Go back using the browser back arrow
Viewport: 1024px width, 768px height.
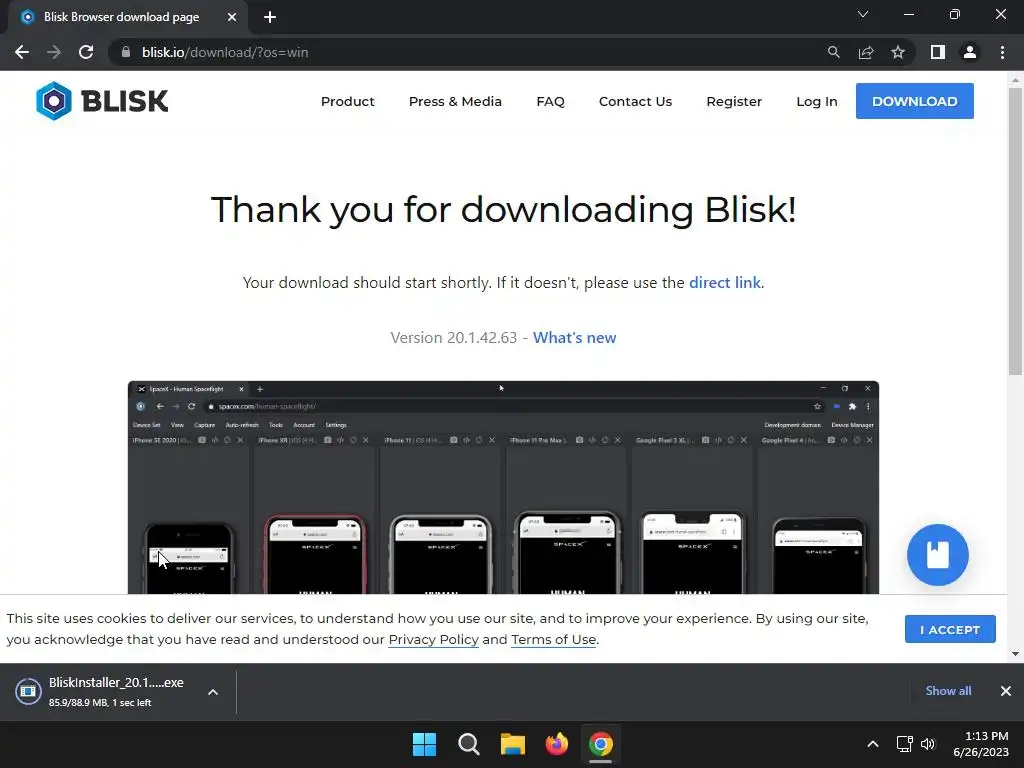click(22, 52)
